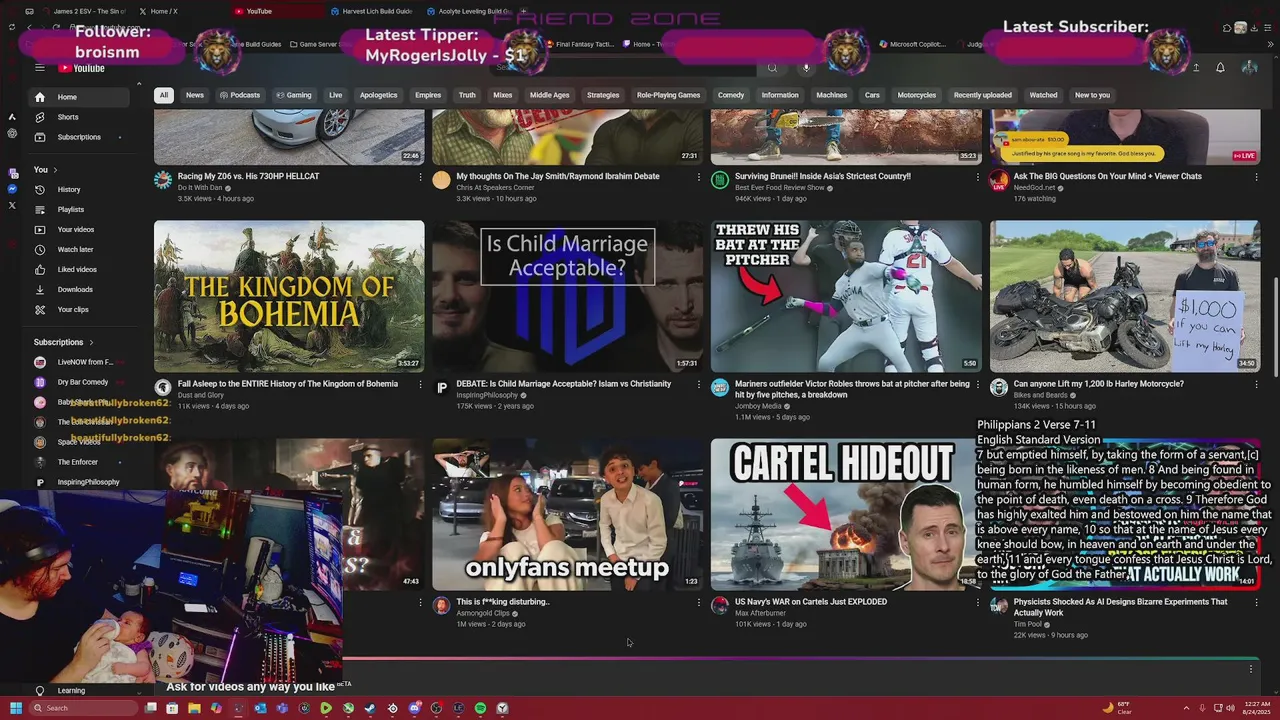Select the Apologetics filter chip

pyautogui.click(x=379, y=95)
